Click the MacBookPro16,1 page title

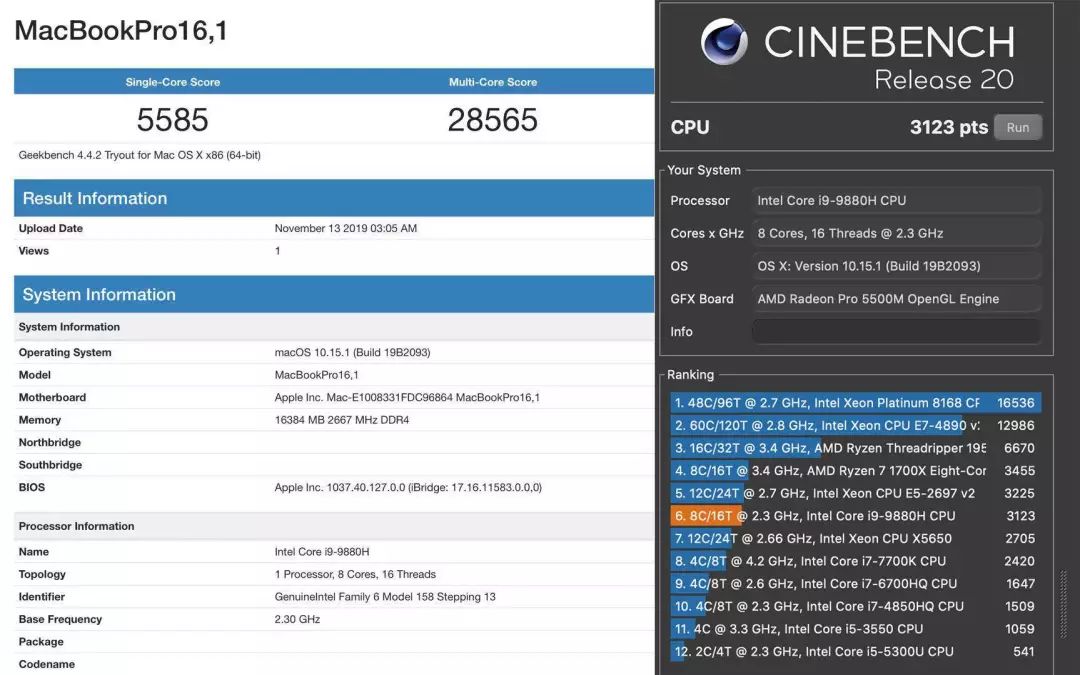[x=121, y=31]
